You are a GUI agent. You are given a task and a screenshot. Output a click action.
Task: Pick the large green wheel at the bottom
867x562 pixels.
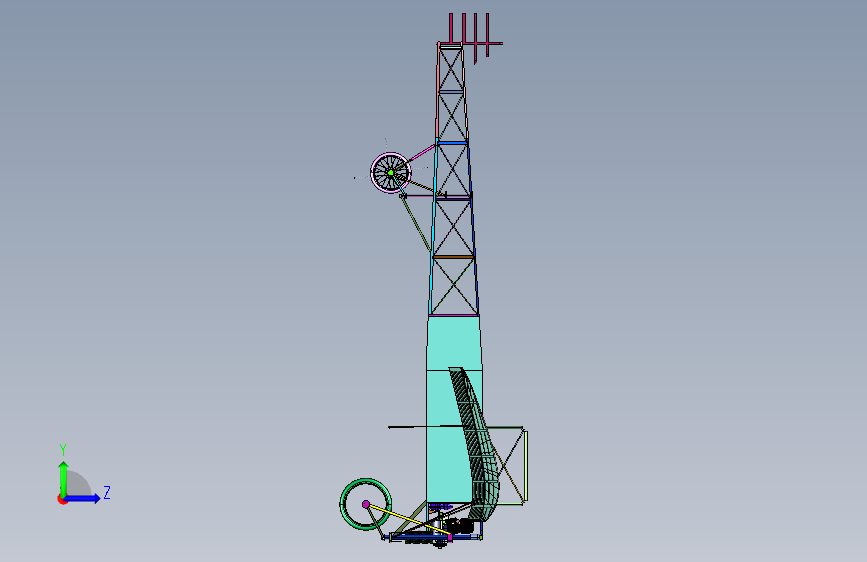click(x=365, y=504)
